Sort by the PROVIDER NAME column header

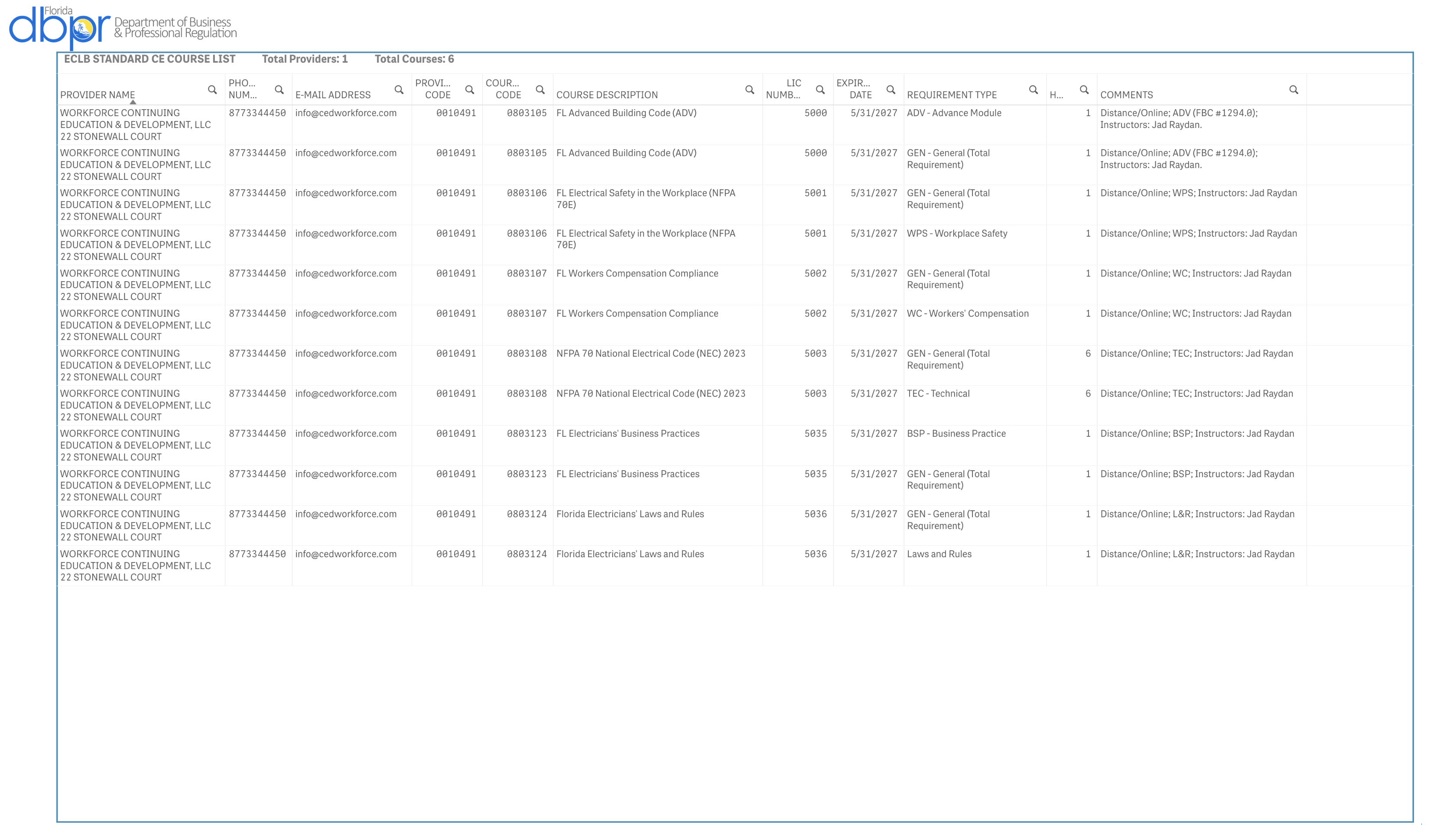pos(97,95)
